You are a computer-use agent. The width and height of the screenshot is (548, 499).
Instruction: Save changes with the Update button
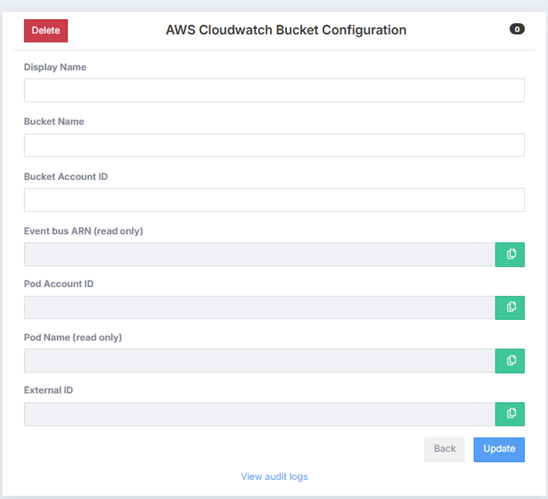[499, 449]
